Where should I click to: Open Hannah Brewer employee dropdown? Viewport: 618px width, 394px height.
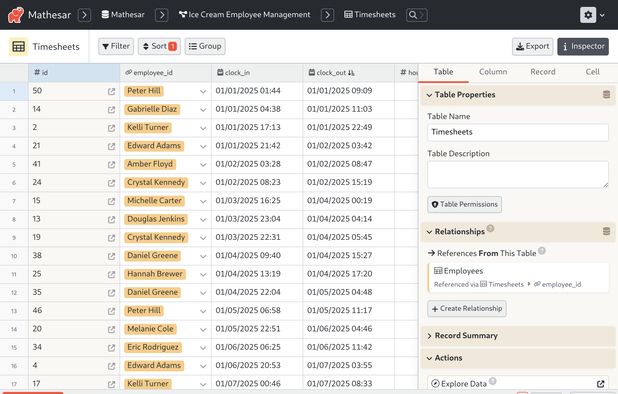(x=203, y=275)
